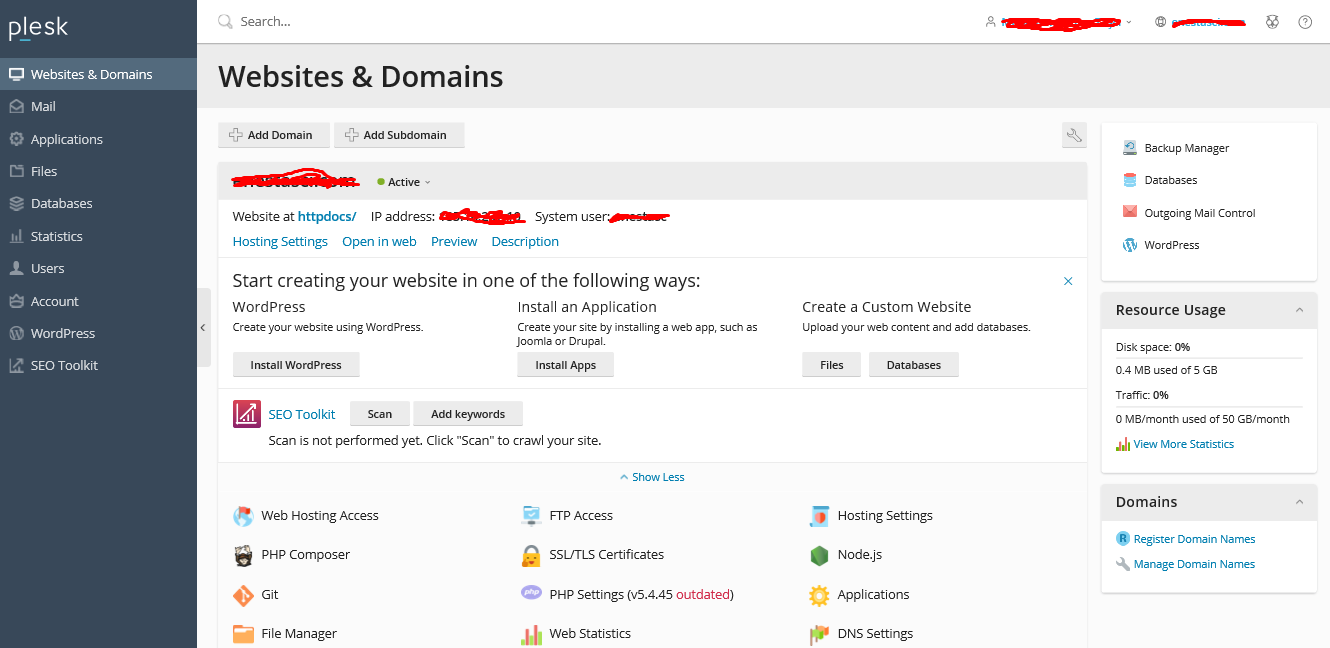Open WordPress in the sidebar

tap(98, 333)
